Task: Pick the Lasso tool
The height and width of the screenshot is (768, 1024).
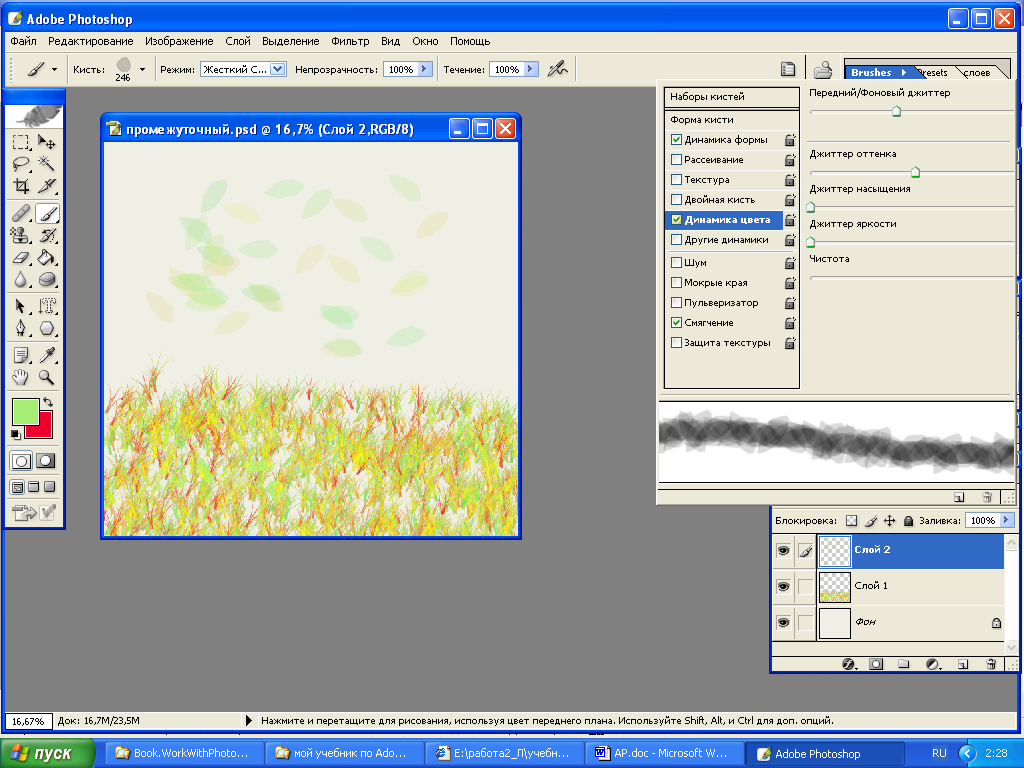Action: tap(21, 164)
